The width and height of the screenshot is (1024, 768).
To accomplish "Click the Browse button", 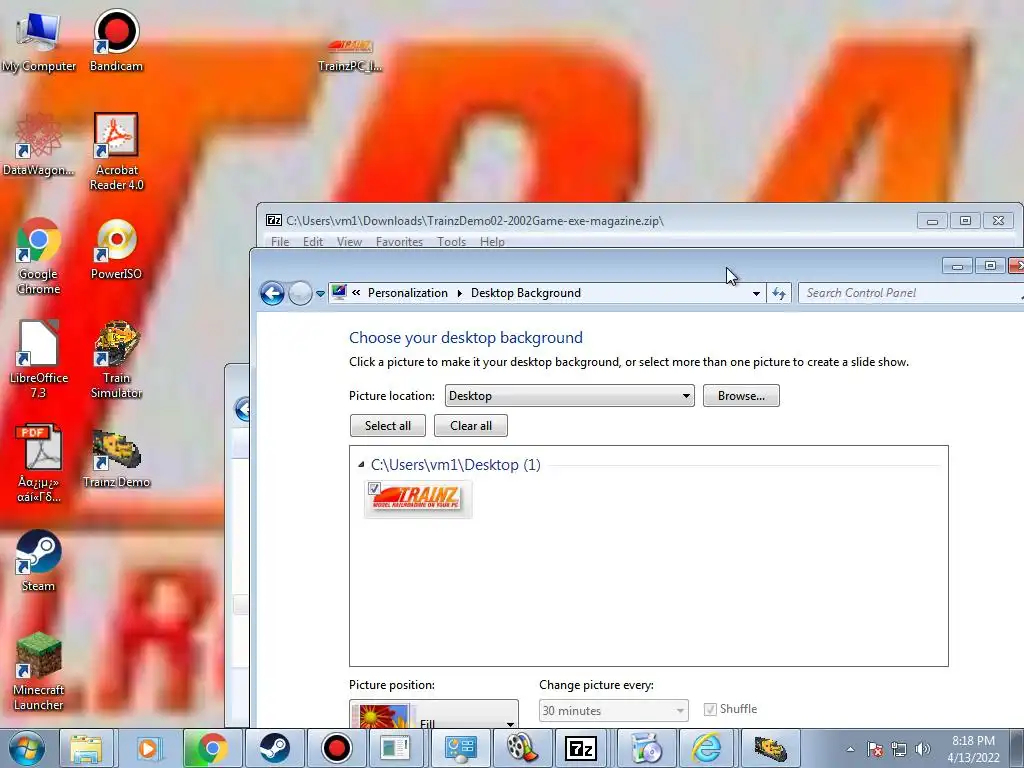I will pos(741,396).
